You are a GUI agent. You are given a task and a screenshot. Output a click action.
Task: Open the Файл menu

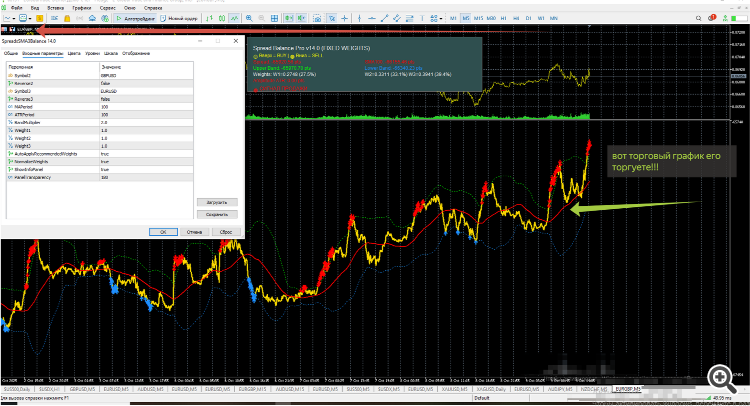(16, 8)
